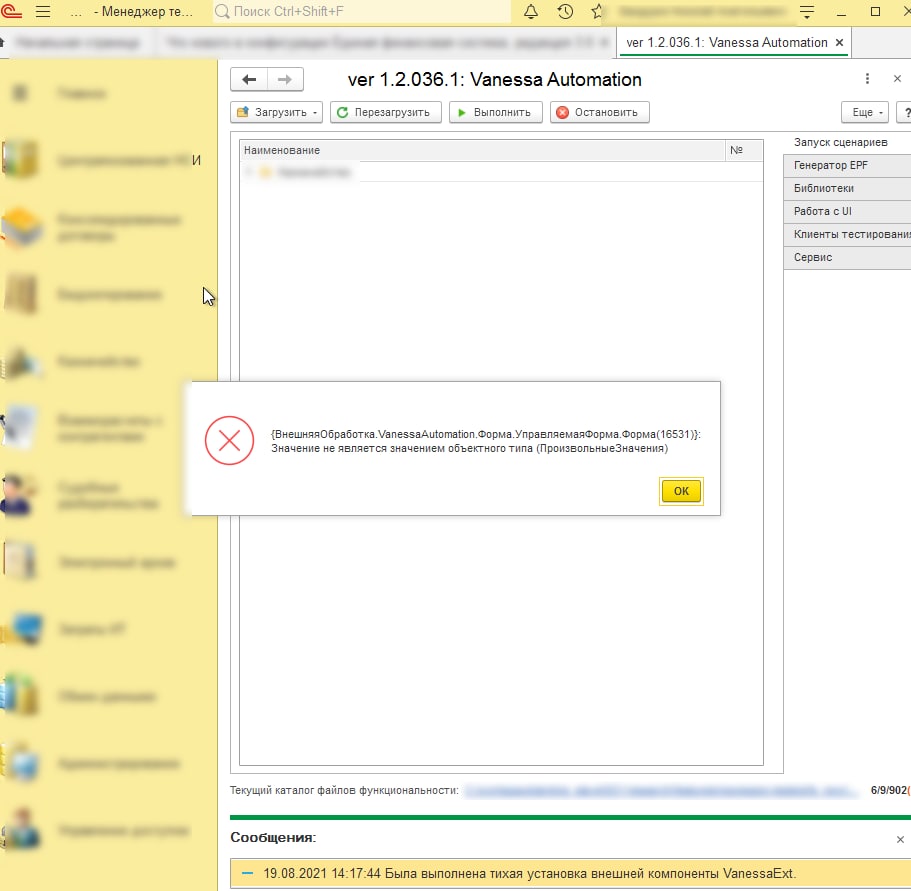Close the Vanessa Automation tab

[x=839, y=42]
